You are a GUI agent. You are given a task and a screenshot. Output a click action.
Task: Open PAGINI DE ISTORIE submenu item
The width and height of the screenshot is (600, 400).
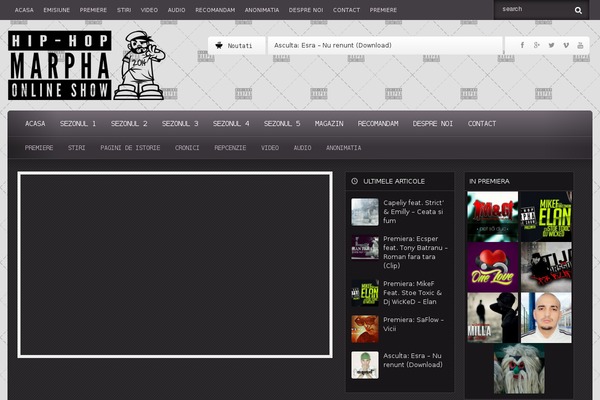tap(130, 148)
